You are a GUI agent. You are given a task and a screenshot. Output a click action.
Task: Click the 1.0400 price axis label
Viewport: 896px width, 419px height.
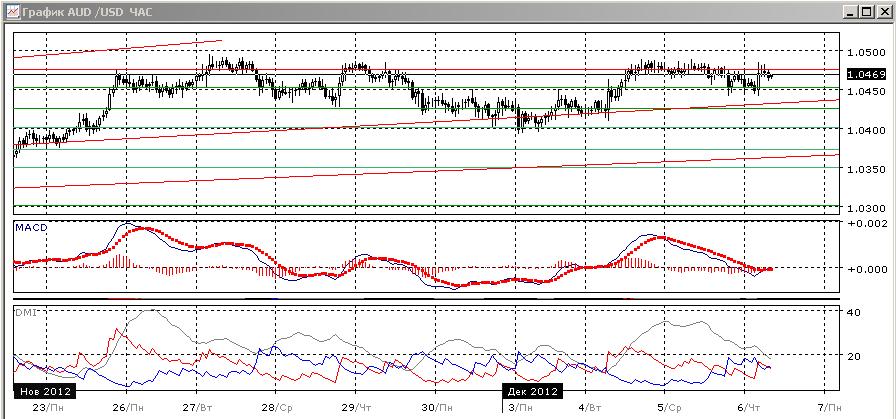point(866,130)
